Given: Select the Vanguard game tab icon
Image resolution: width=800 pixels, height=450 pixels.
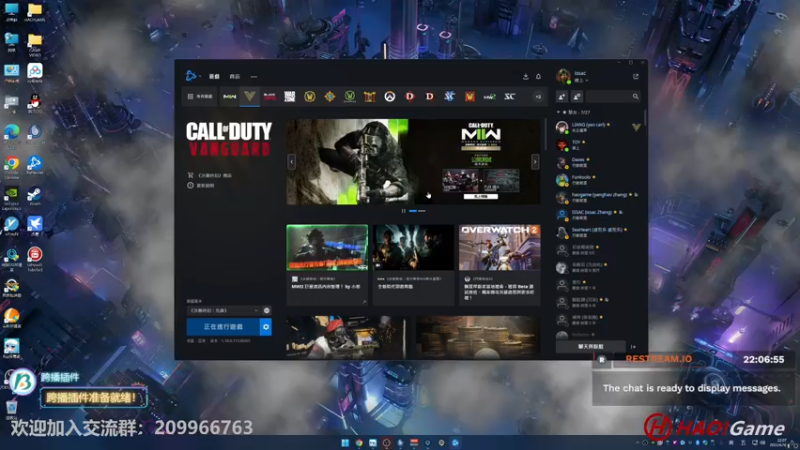Looking at the screenshot, I should point(249,96).
